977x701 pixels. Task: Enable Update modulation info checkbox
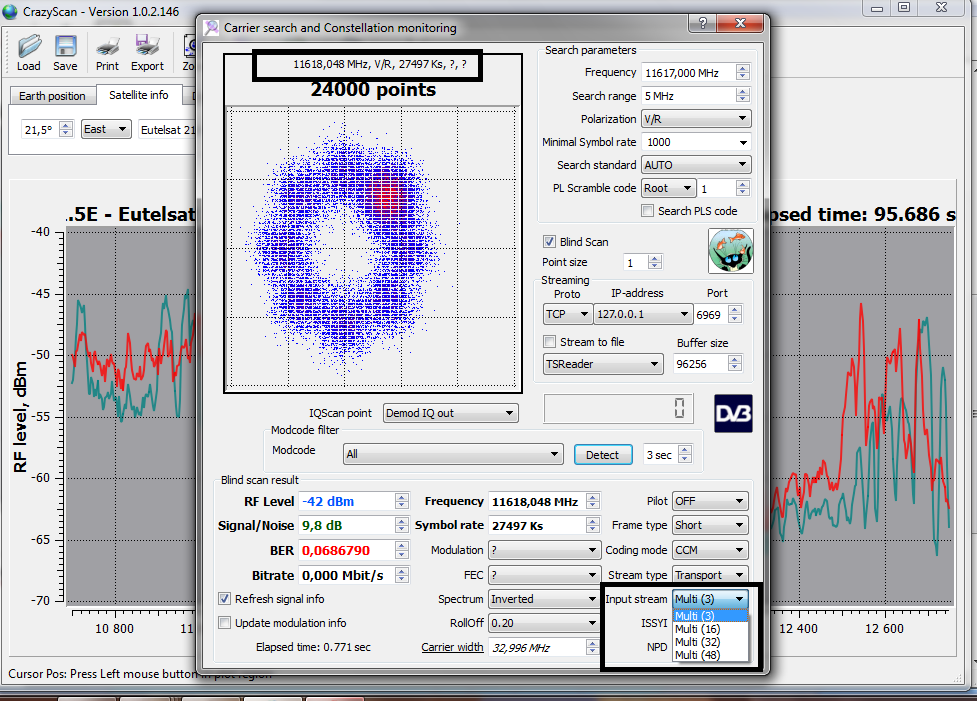click(x=225, y=623)
